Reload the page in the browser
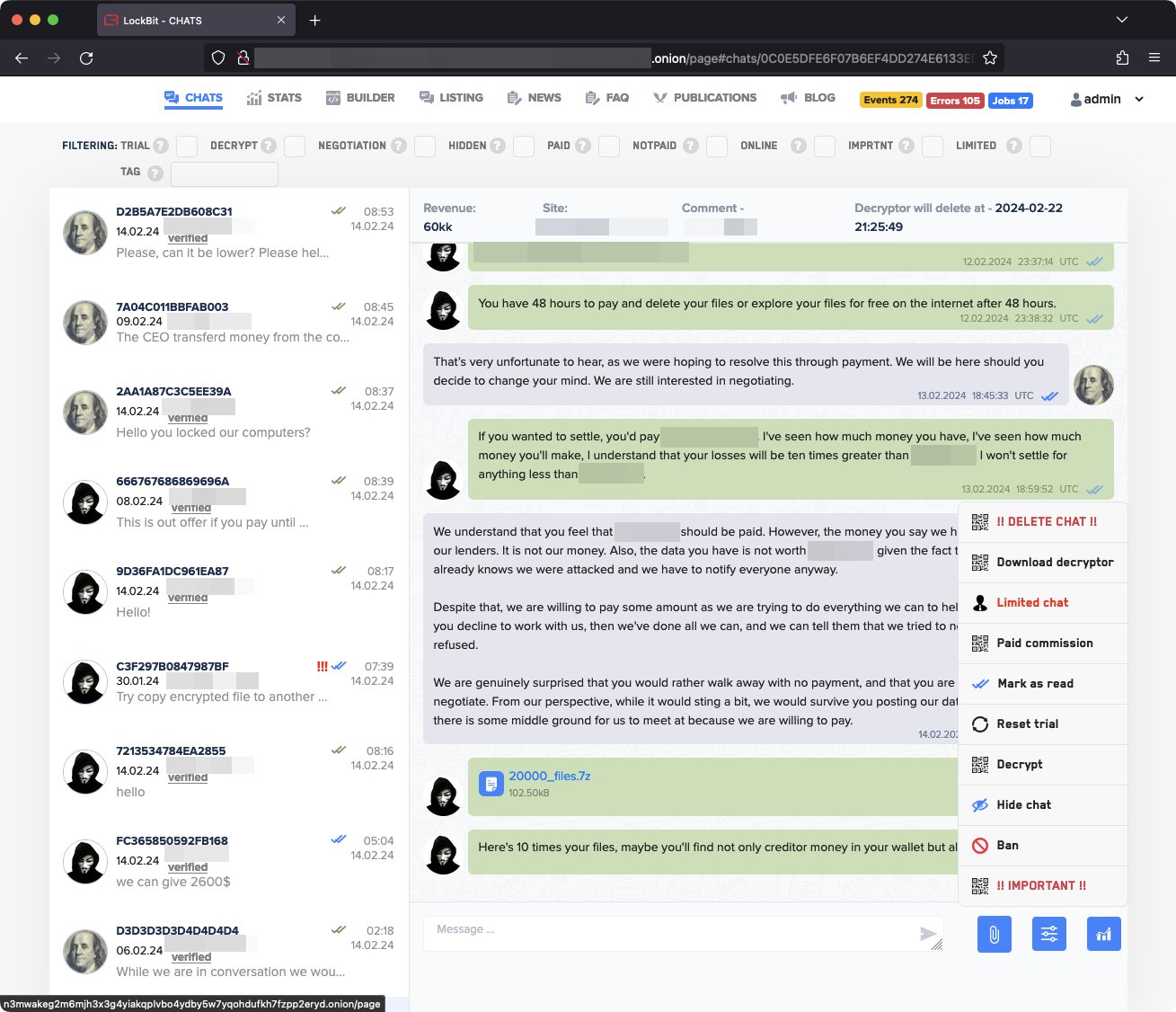1176x1012 pixels. [86, 58]
